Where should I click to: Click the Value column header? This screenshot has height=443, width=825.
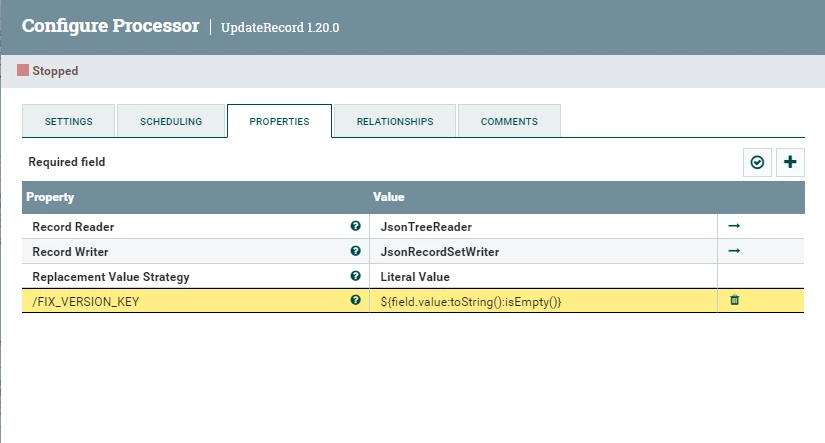389,197
